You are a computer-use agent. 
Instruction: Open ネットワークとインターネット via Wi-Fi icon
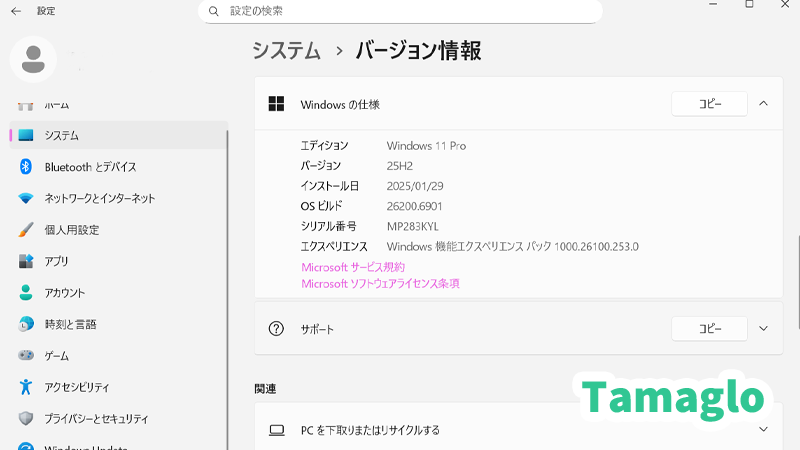[x=26, y=198]
